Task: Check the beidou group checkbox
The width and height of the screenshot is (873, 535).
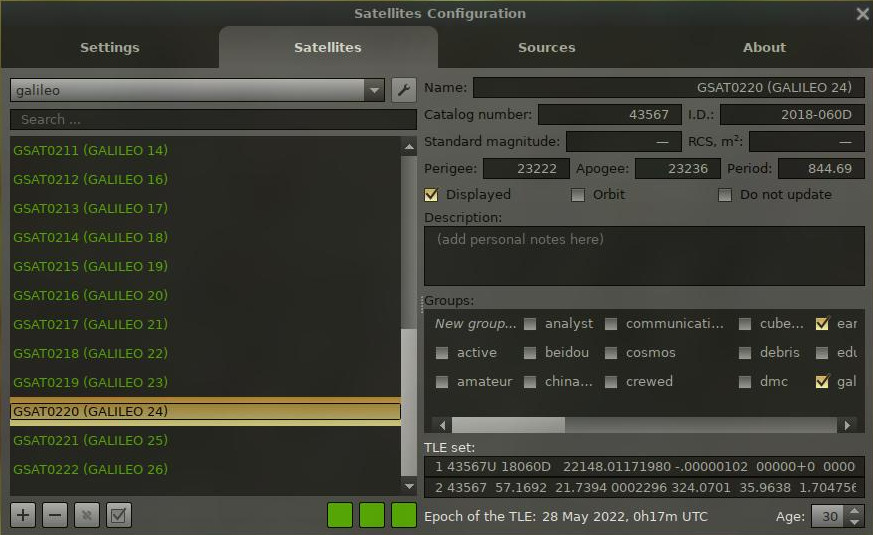Action: coord(530,353)
